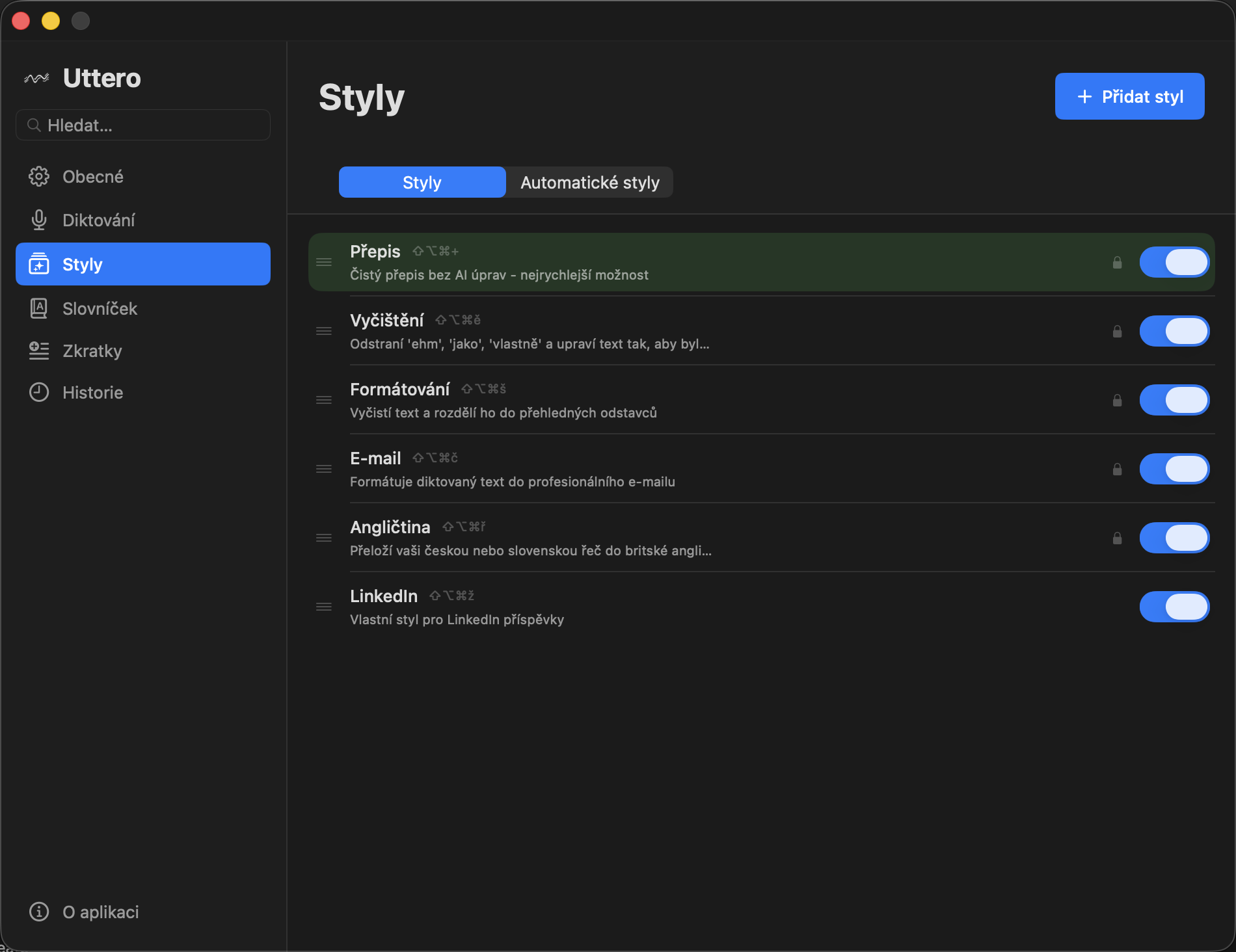This screenshot has width=1236, height=952.
Task: Click the Styly sidebar icon
Action: [x=38, y=264]
